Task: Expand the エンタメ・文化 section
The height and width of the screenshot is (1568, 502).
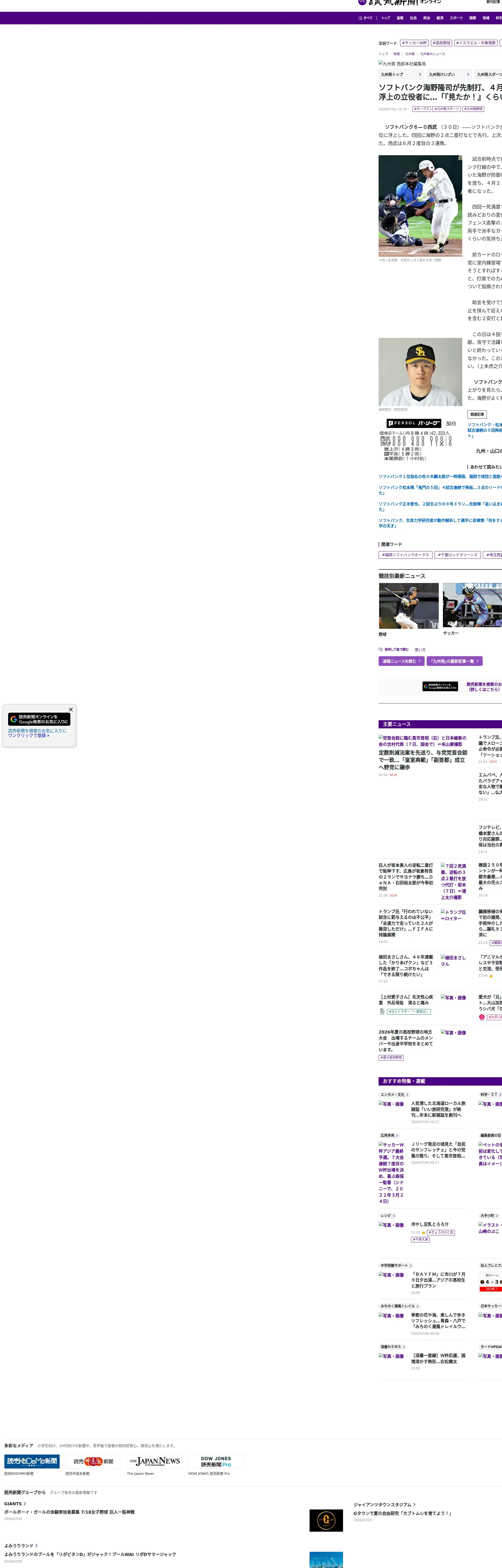Action: click(394, 1094)
